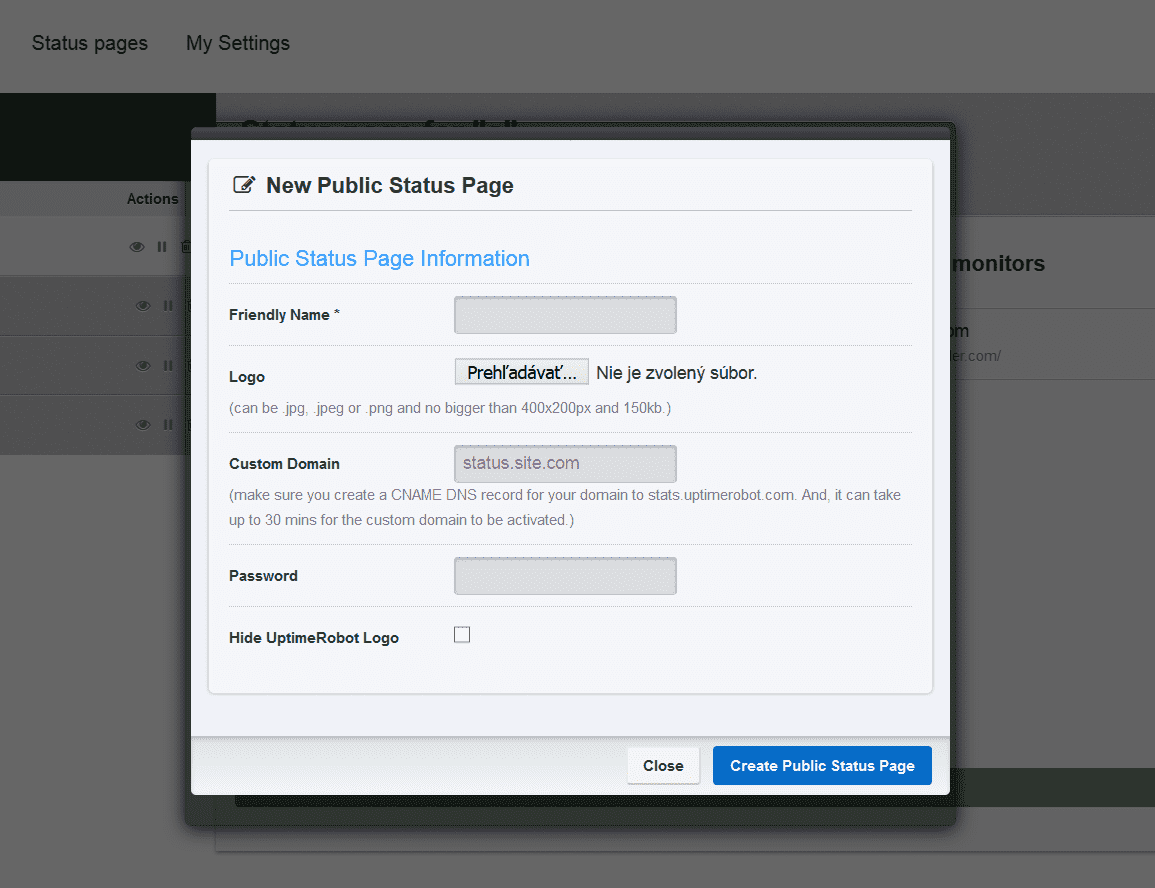The height and width of the screenshot is (888, 1155).
Task: Pause the status page in the third row
Action: point(168,364)
